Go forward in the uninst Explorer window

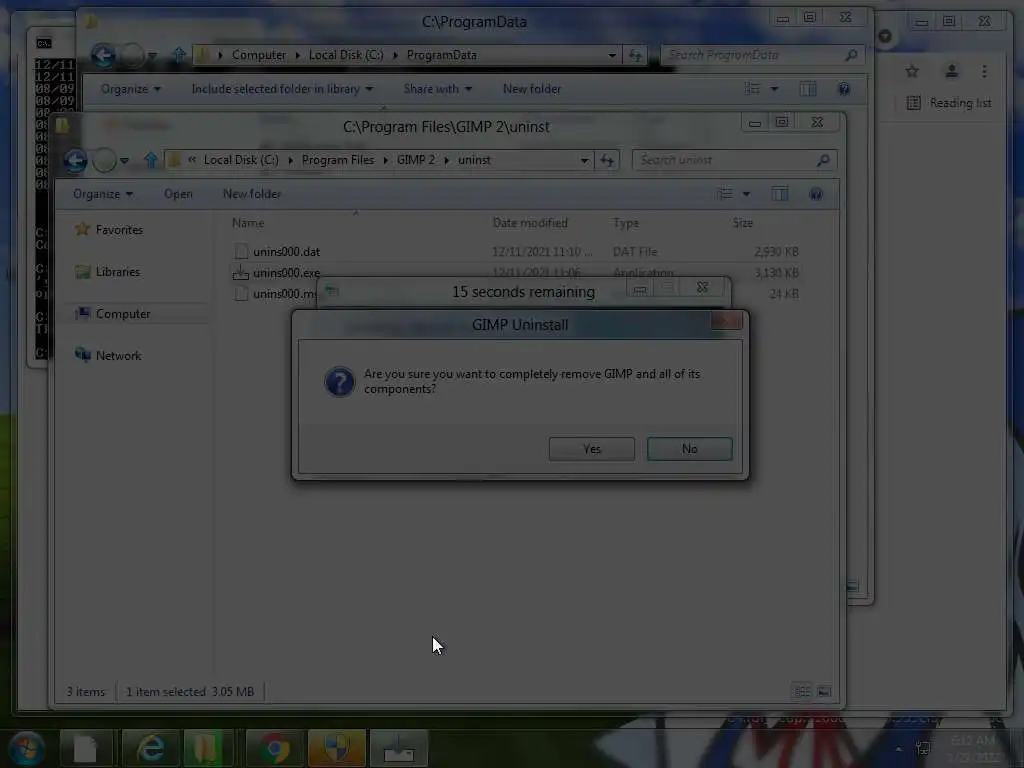pos(104,160)
